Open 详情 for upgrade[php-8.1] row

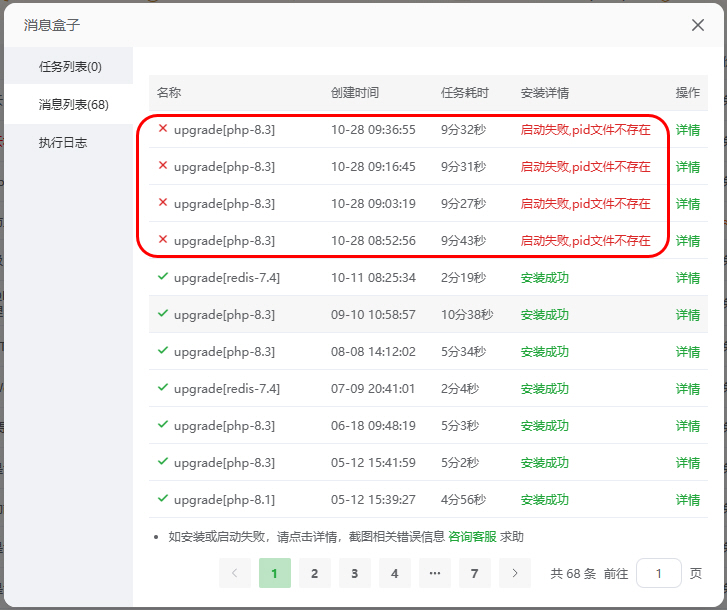(x=688, y=500)
